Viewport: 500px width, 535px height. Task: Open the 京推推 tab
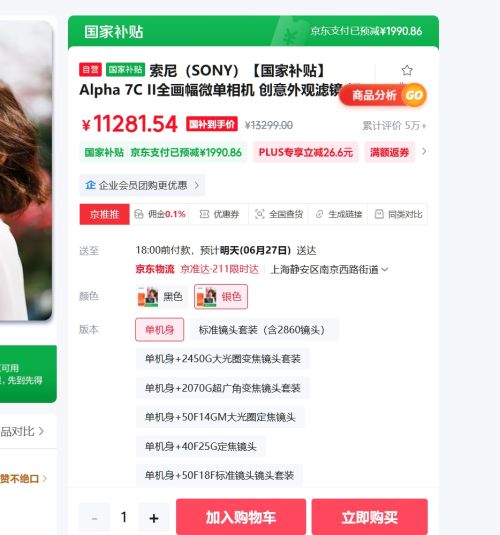(104, 214)
